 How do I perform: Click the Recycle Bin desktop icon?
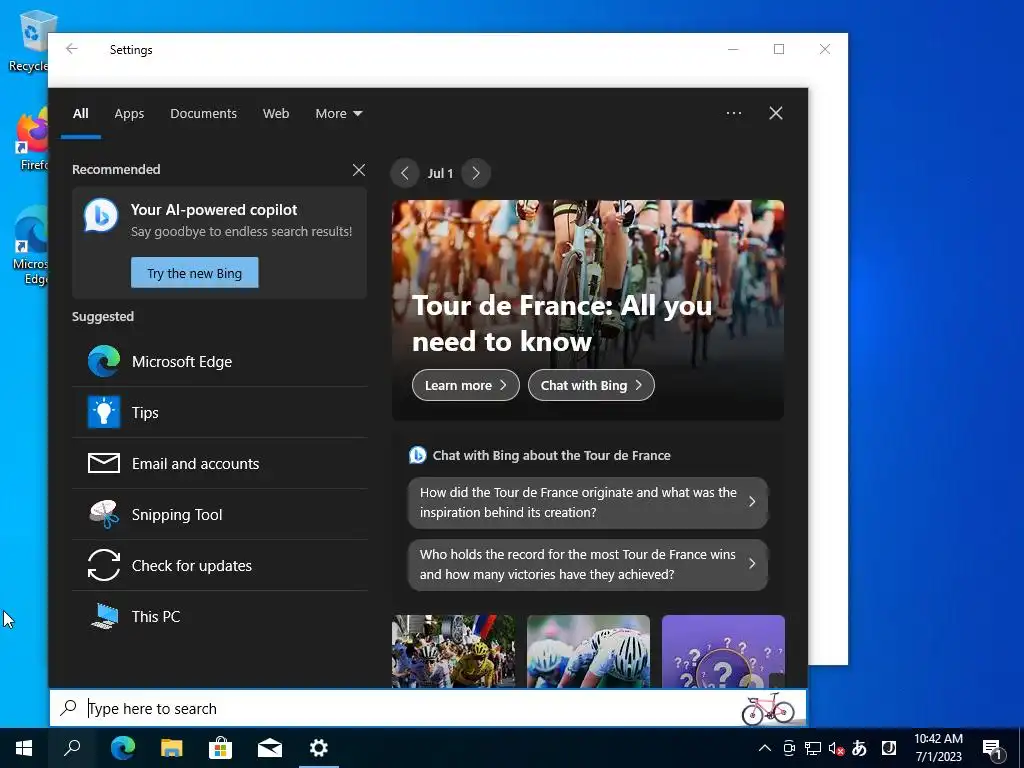[29, 41]
